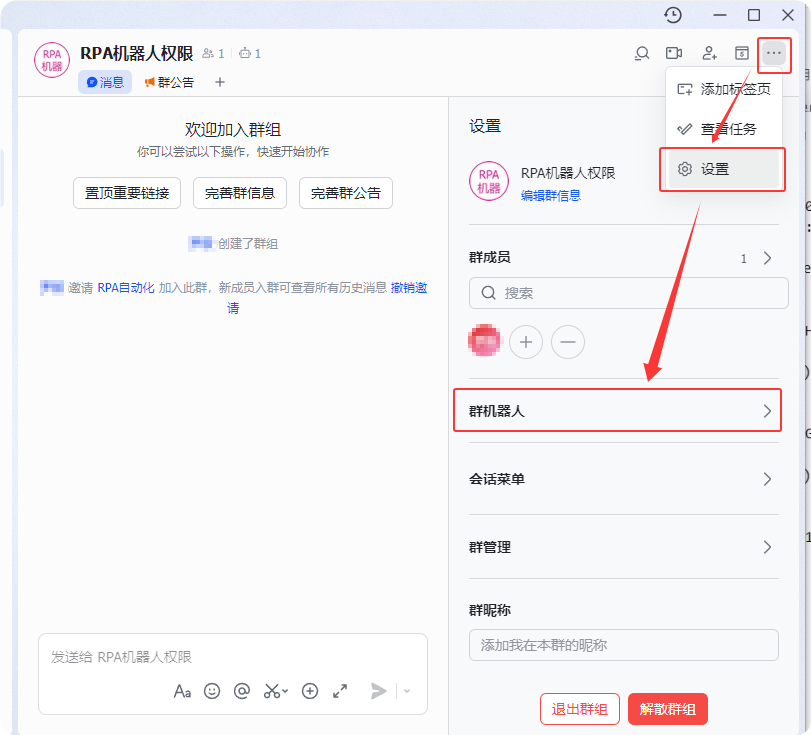This screenshot has height=735, width=811.
Task: Click the 编辑群信息 link
Action: pyautogui.click(x=551, y=196)
